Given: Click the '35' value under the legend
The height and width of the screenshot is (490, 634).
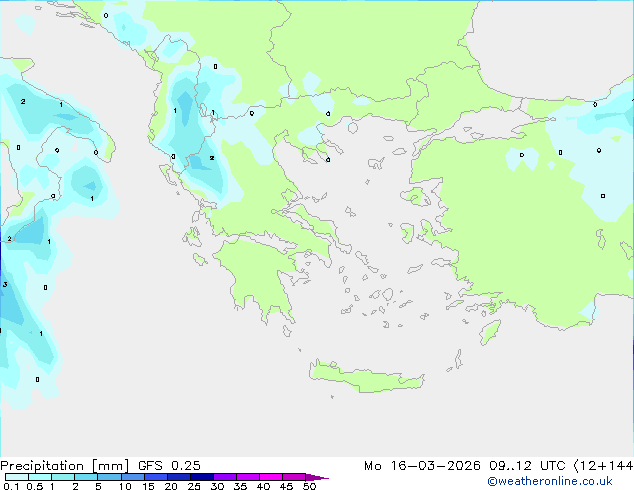Looking at the screenshot, I should 240,486.
